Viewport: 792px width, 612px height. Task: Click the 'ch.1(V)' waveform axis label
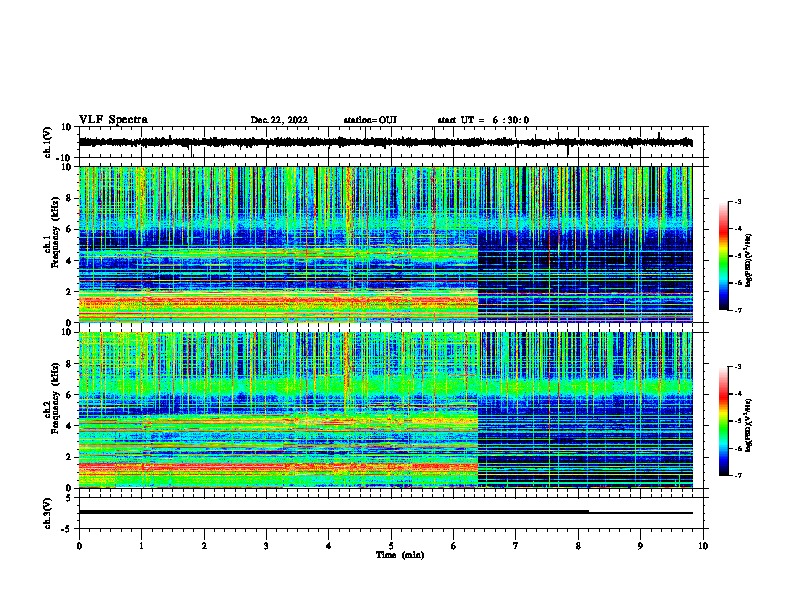tap(48, 142)
